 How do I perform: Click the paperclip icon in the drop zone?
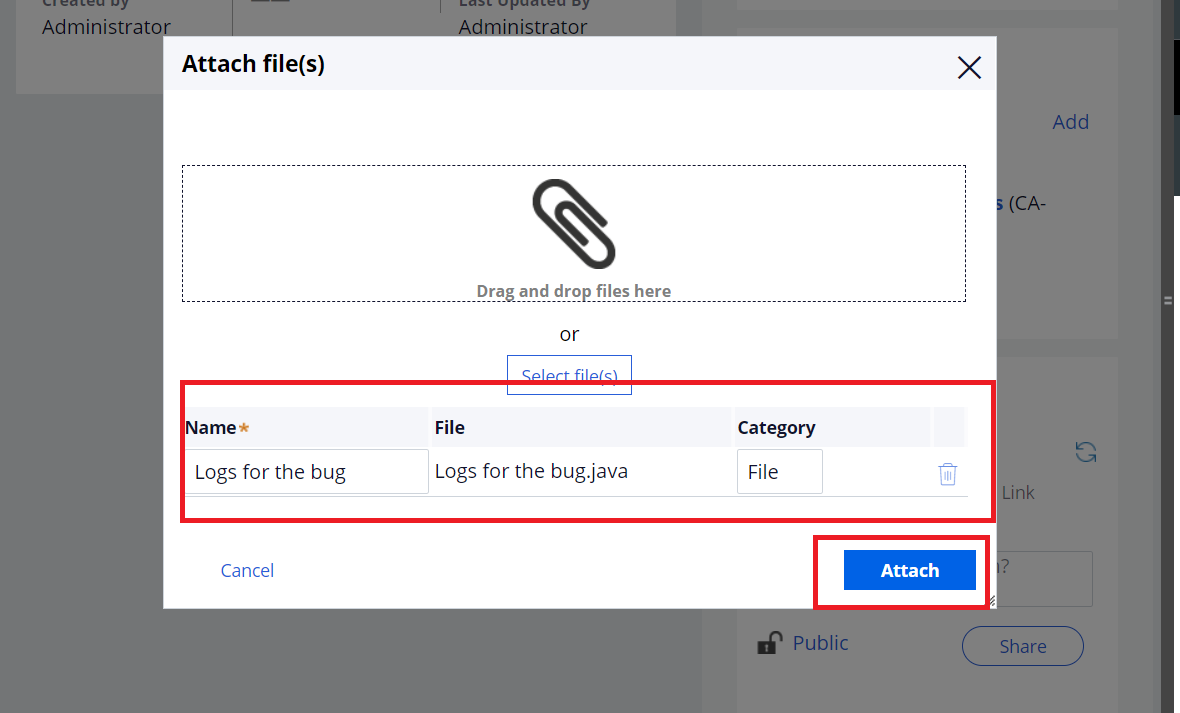click(x=573, y=224)
